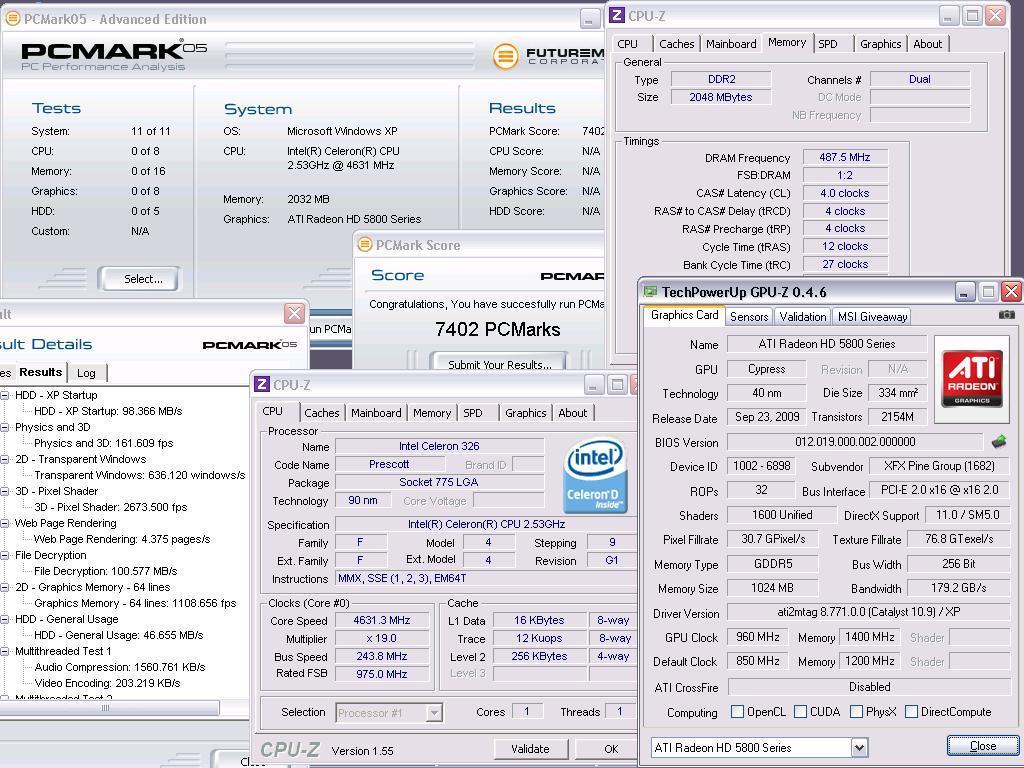This screenshot has height=768, width=1024.
Task: Collapse the File Decryption tree node
Action: [5, 555]
